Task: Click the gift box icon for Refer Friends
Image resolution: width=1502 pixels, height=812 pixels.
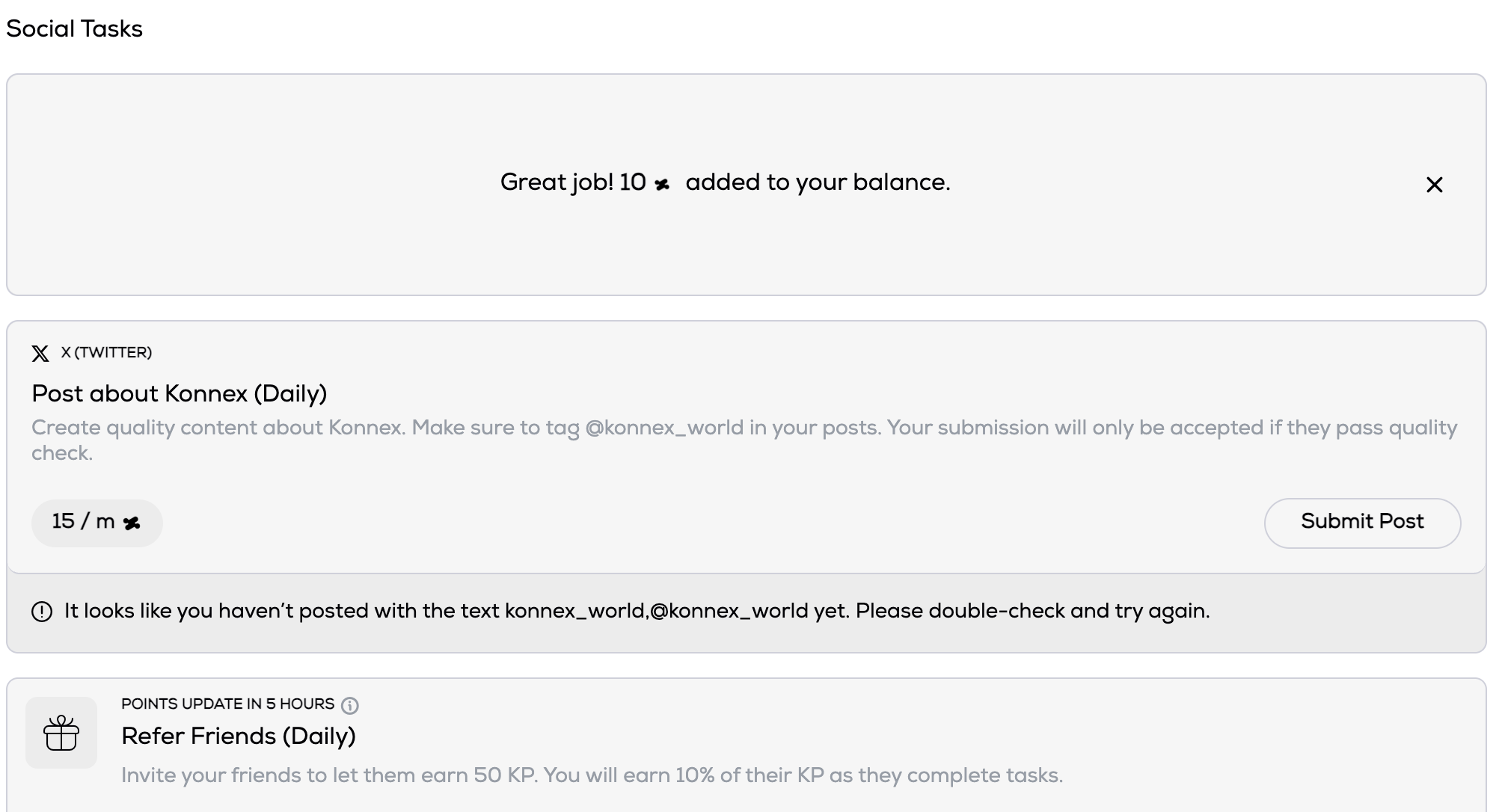Action: pos(61,733)
